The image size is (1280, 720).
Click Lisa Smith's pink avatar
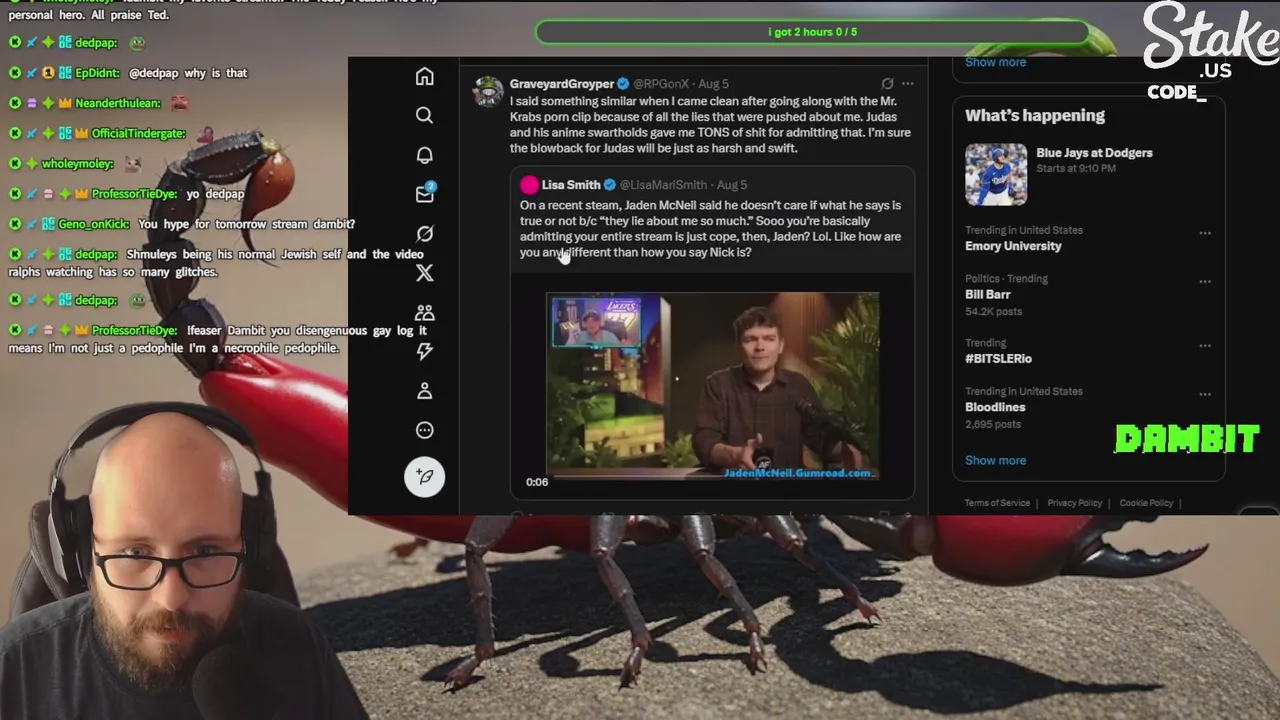529,185
